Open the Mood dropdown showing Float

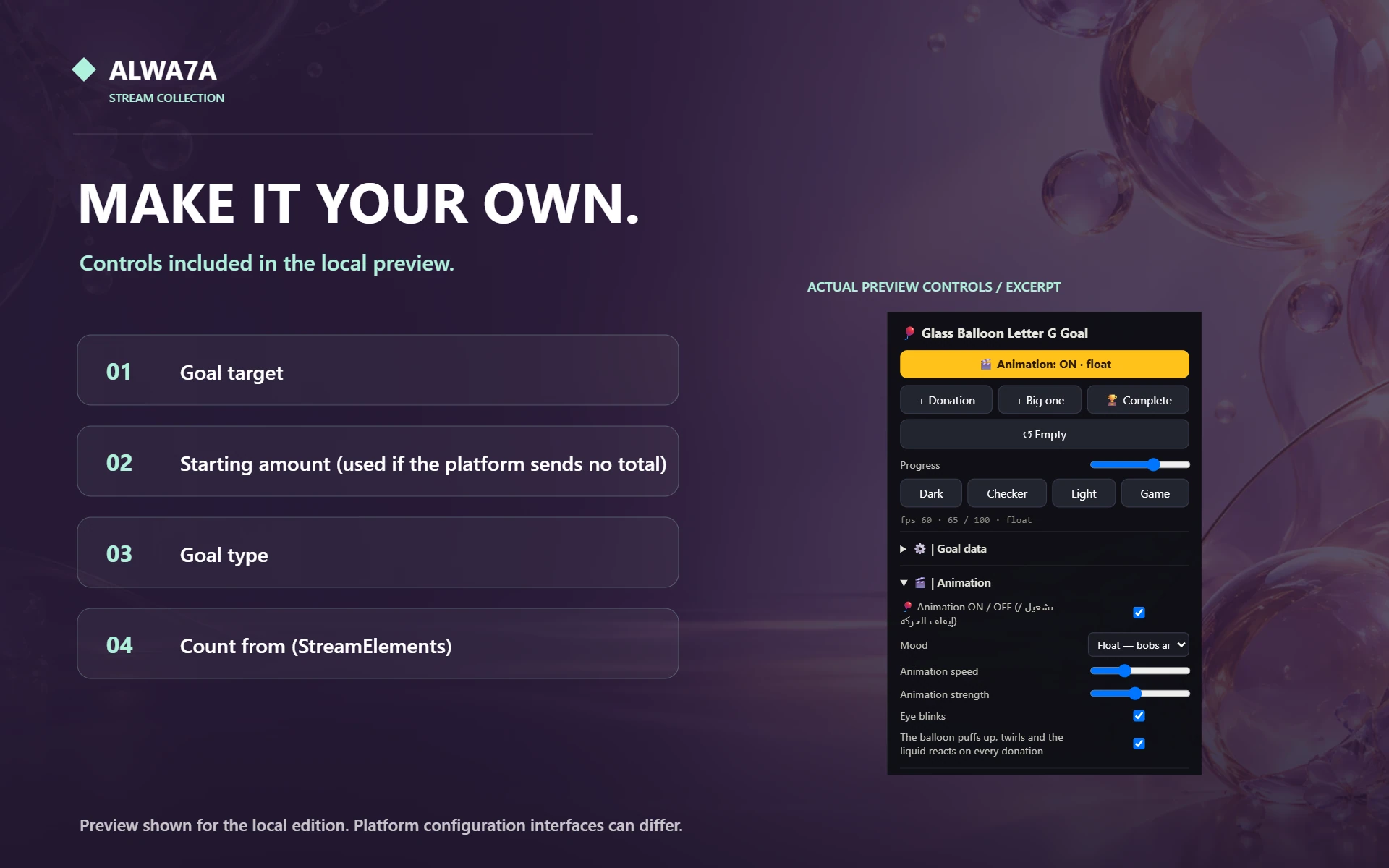(1138, 645)
